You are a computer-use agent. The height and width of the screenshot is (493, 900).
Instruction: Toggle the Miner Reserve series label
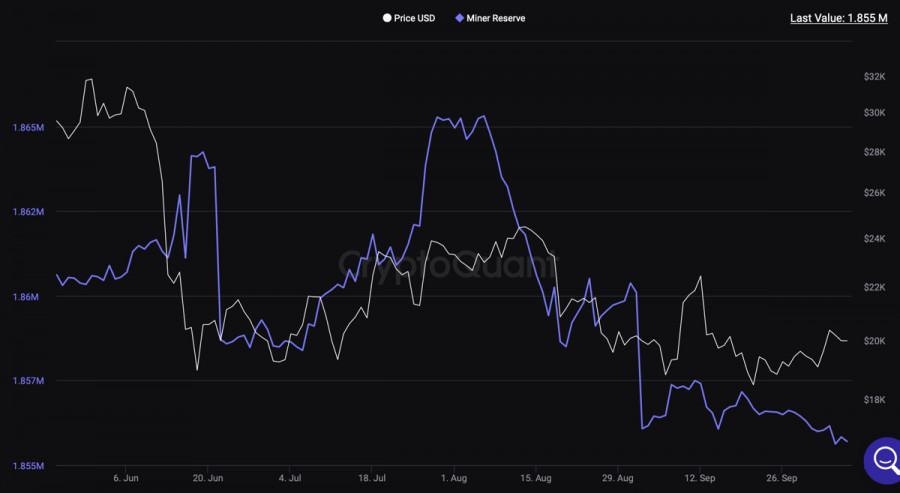pyautogui.click(x=496, y=18)
